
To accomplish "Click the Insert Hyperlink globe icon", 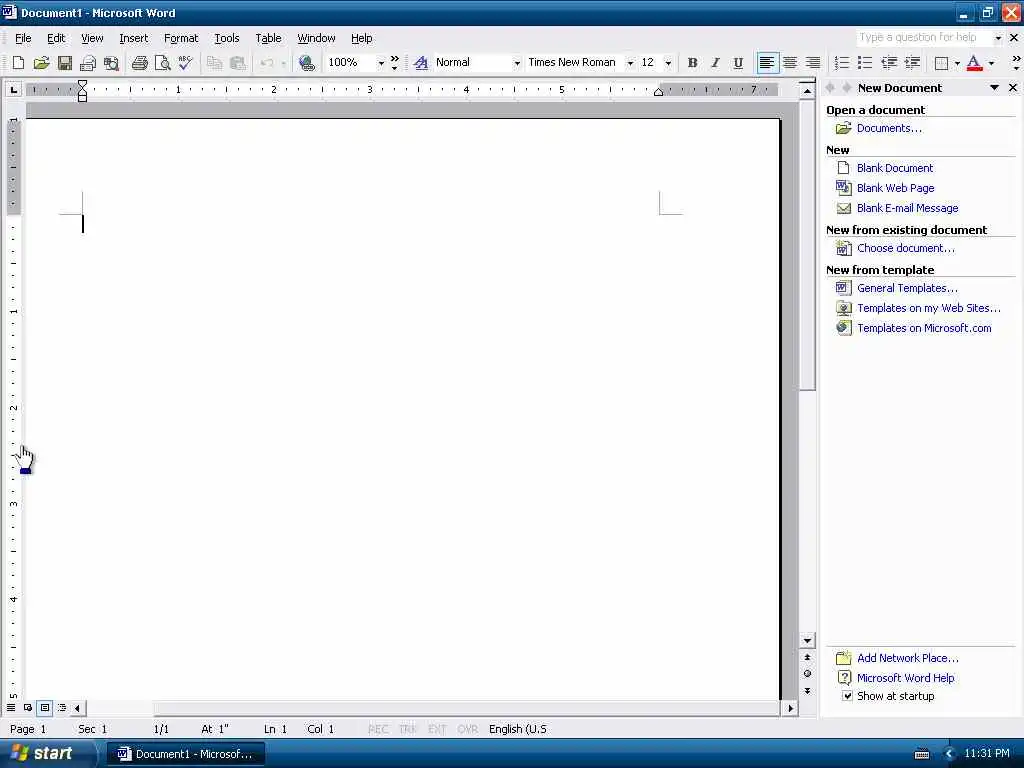I will pyautogui.click(x=306, y=63).
